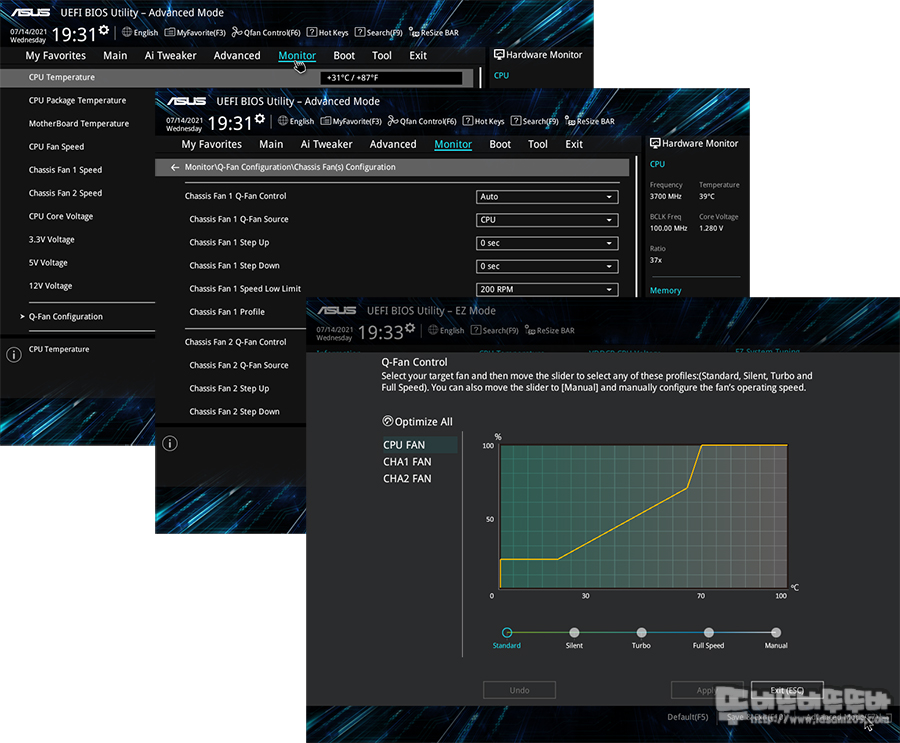
Task: Open ReSize BAR in the Chassis Fan window
Action: [x=590, y=121]
